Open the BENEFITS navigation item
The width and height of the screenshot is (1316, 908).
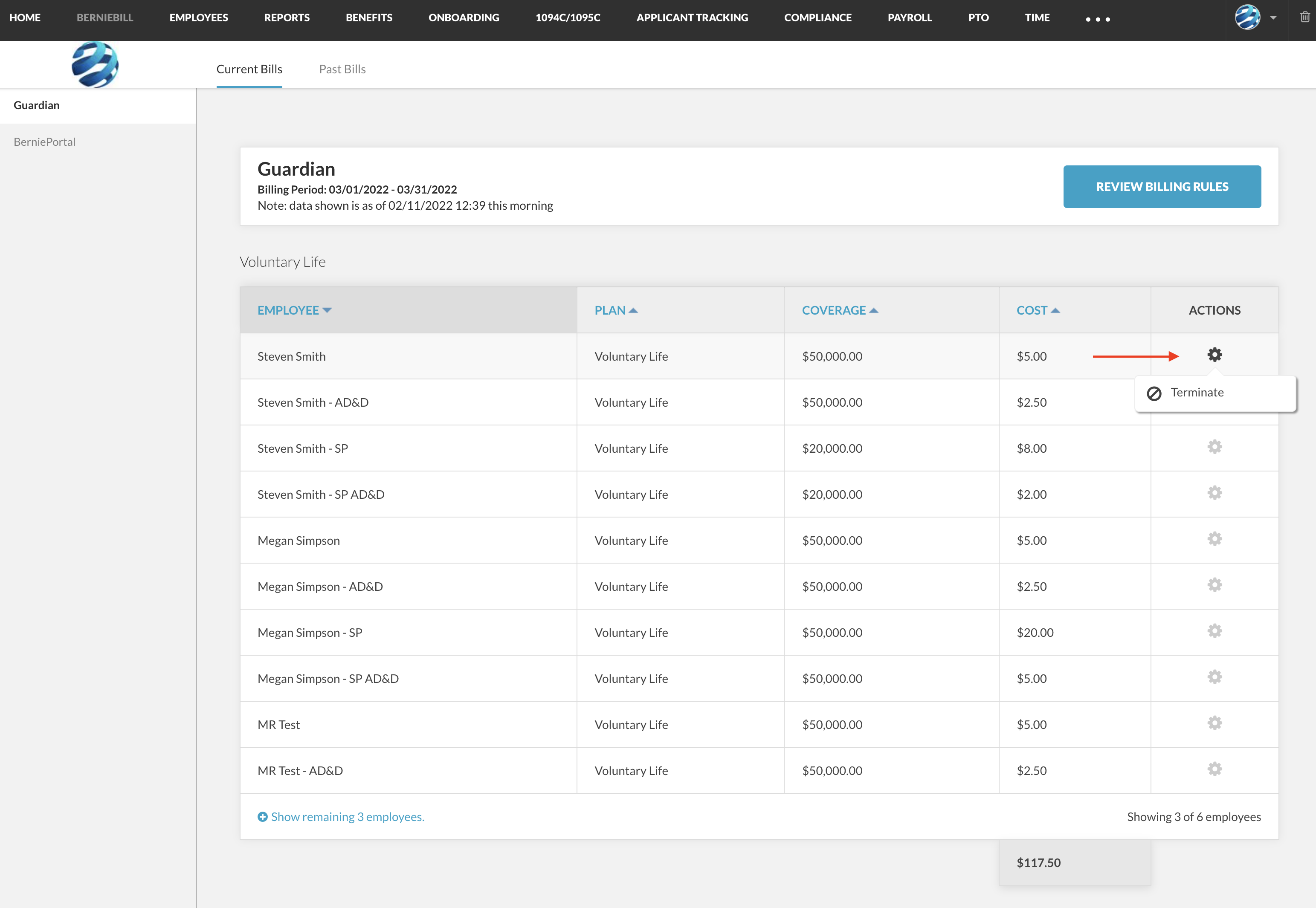(369, 17)
